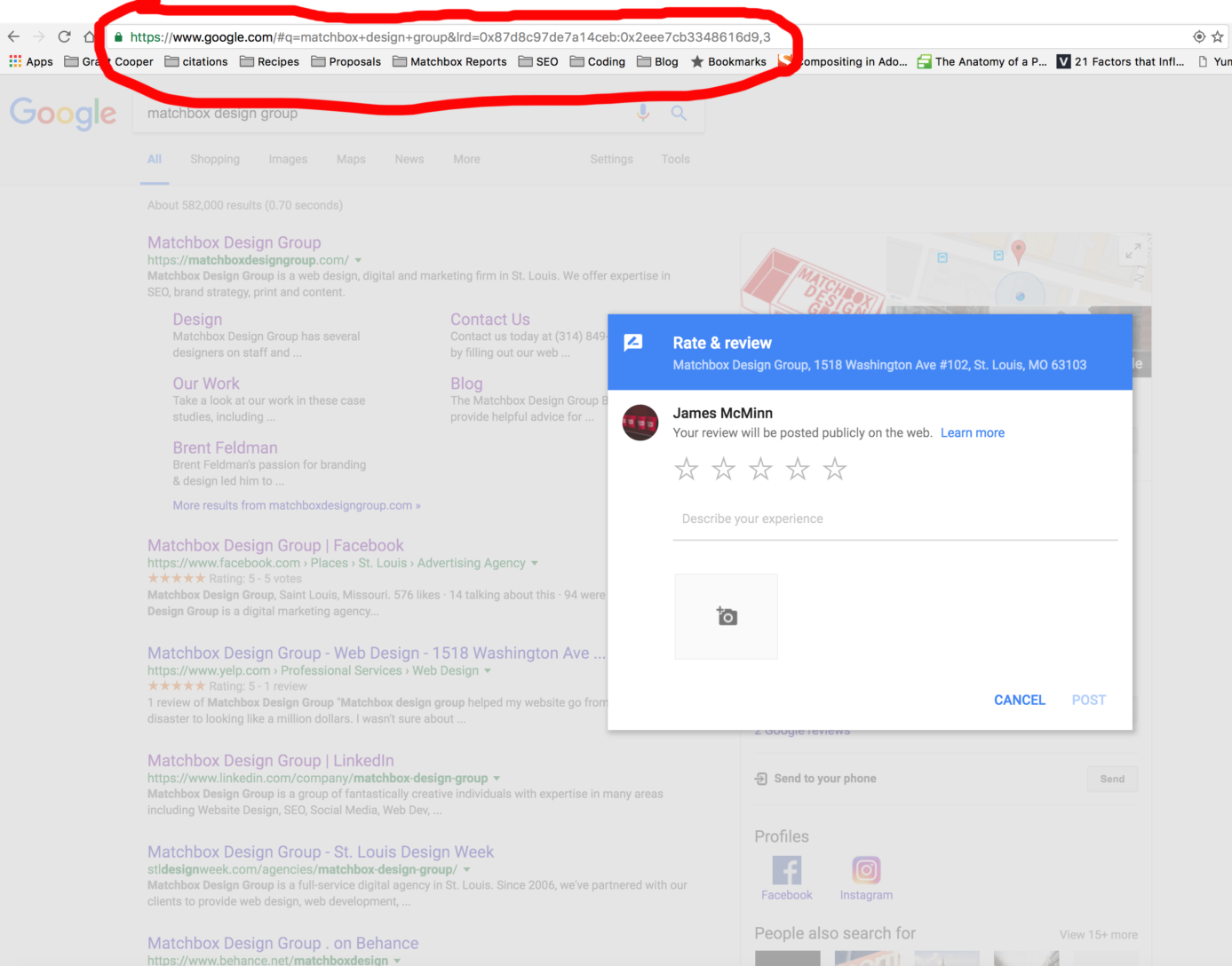This screenshot has width=1232, height=966.
Task: Expand dropdown arrow beside Yelp result URL
Action: coord(487,670)
